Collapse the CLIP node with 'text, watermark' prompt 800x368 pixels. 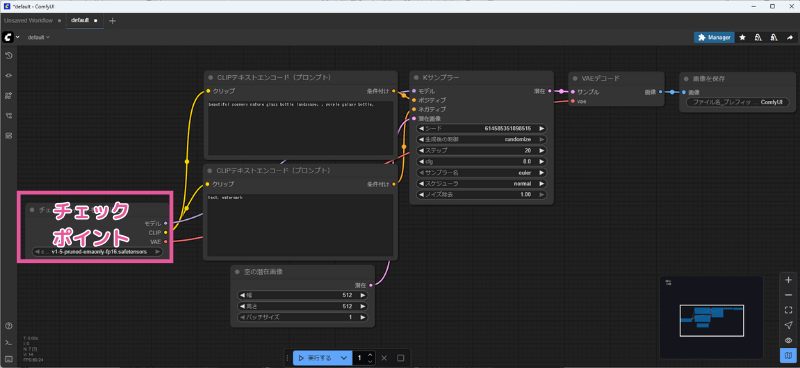210,170
